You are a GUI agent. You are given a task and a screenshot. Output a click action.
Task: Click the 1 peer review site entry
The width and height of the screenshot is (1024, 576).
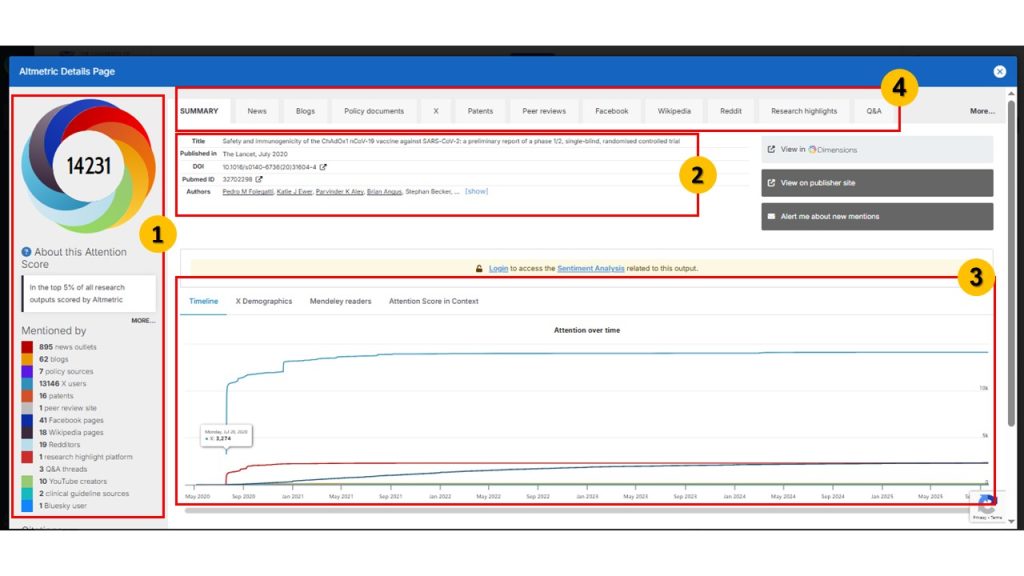coord(68,408)
